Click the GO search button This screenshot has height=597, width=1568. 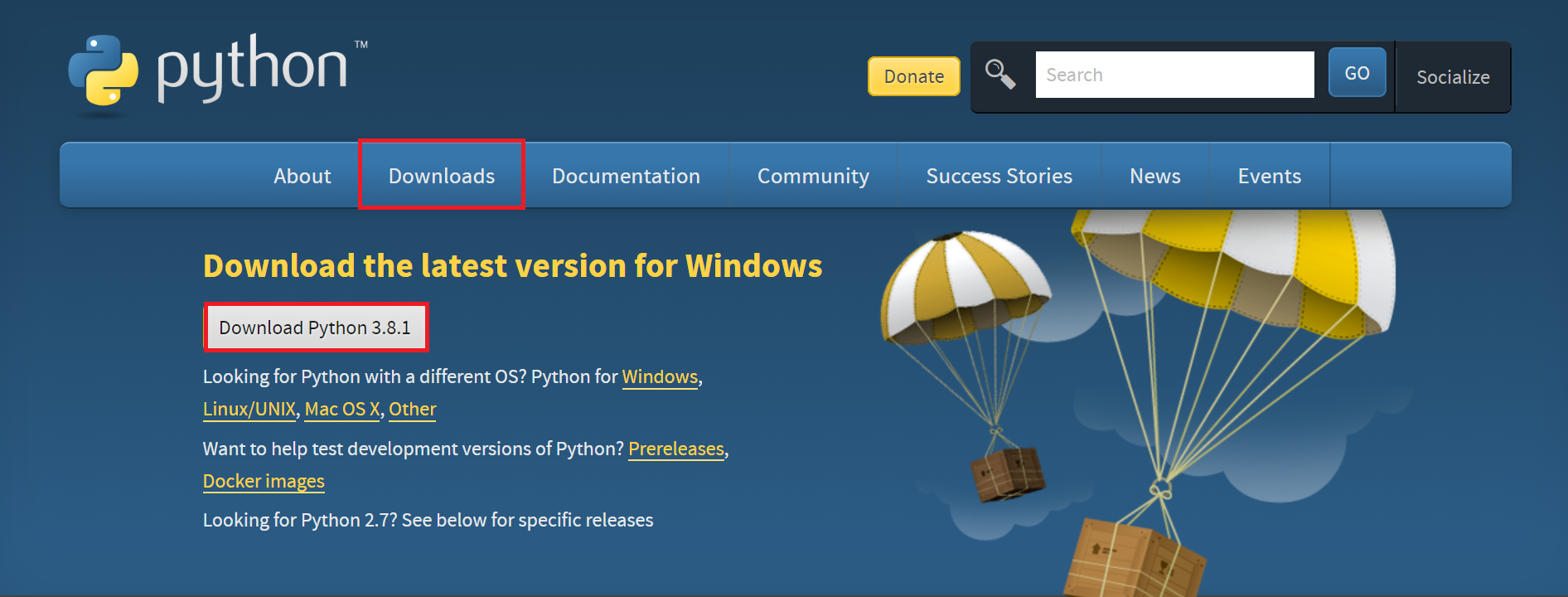pos(1357,73)
